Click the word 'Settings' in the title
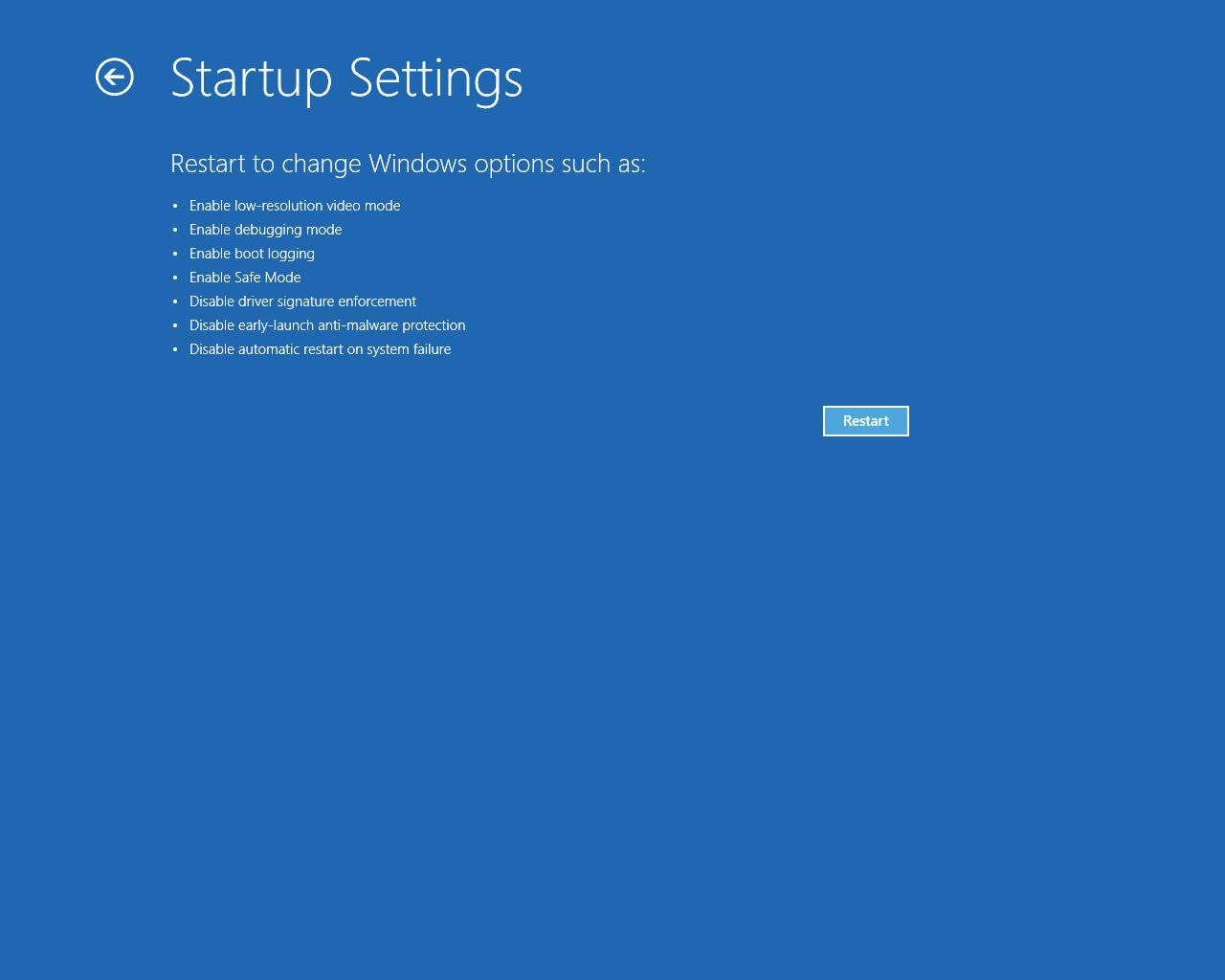This screenshot has width=1225, height=980. click(x=435, y=80)
